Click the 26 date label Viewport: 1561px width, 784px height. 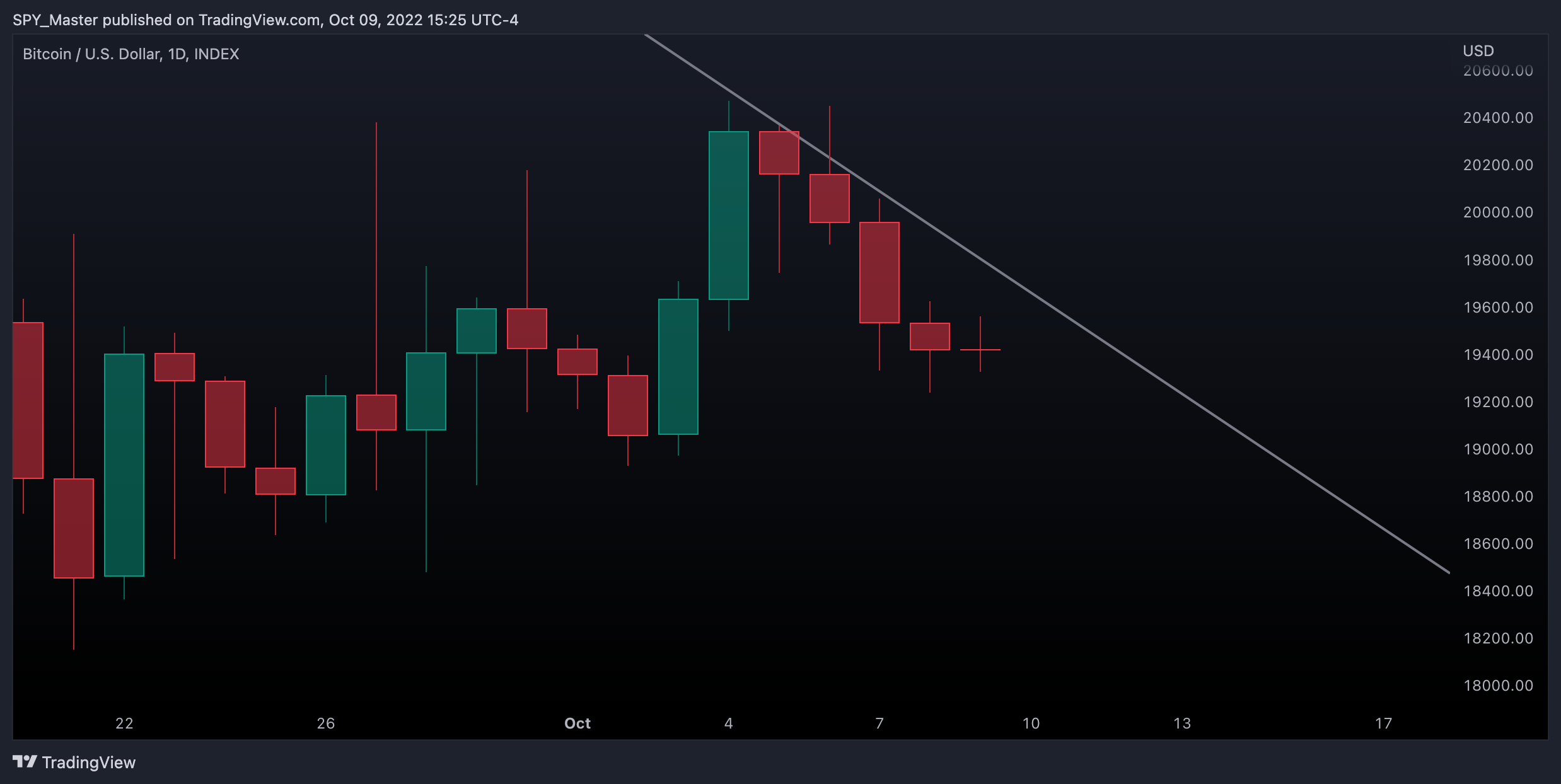326,723
